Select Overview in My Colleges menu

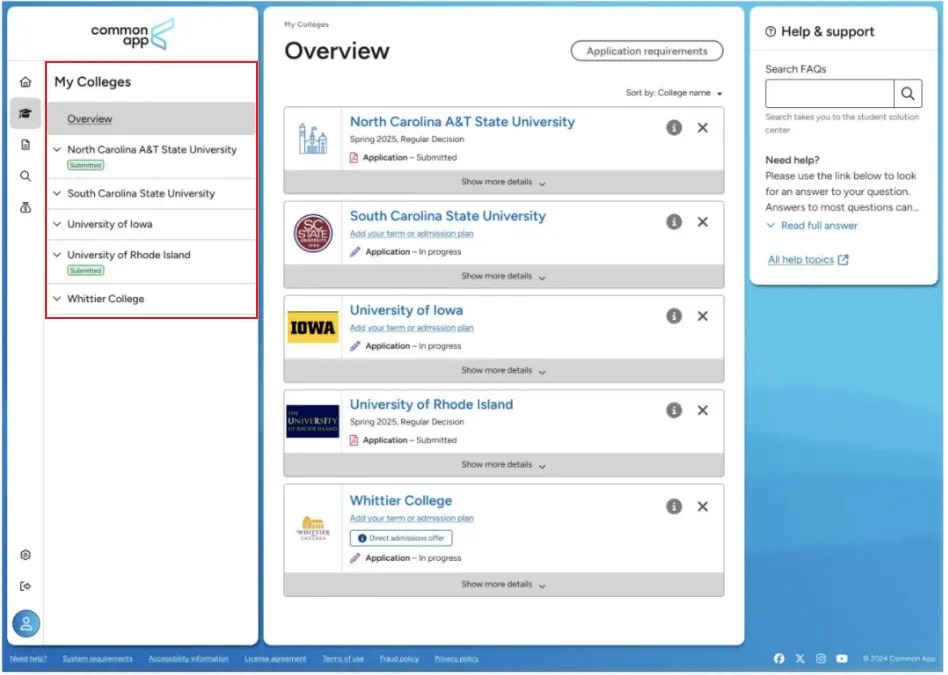pos(90,119)
